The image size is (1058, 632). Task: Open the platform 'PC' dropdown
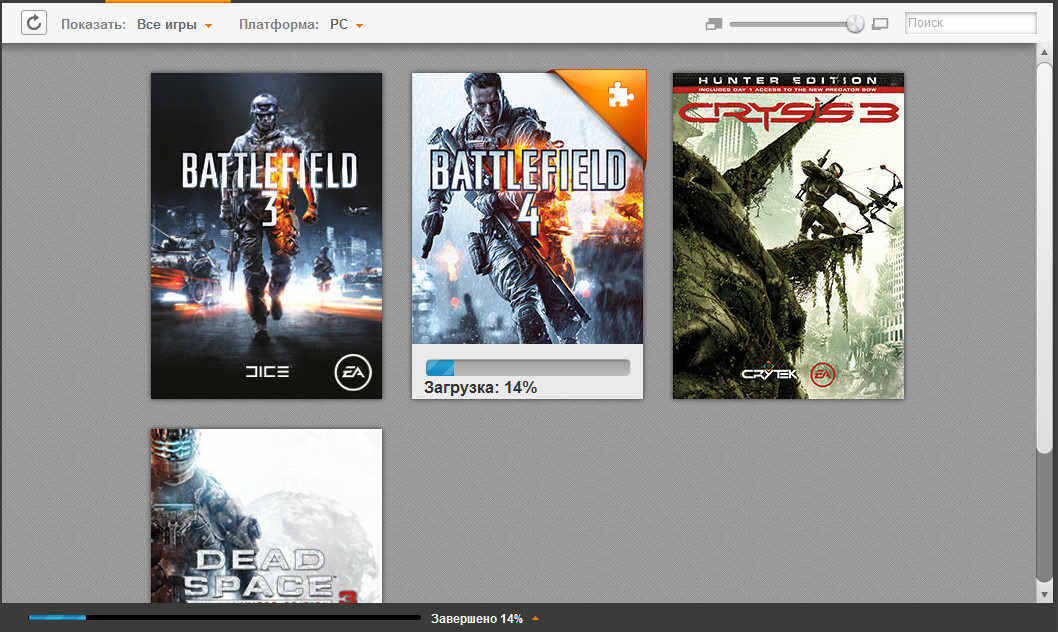pyautogui.click(x=346, y=25)
